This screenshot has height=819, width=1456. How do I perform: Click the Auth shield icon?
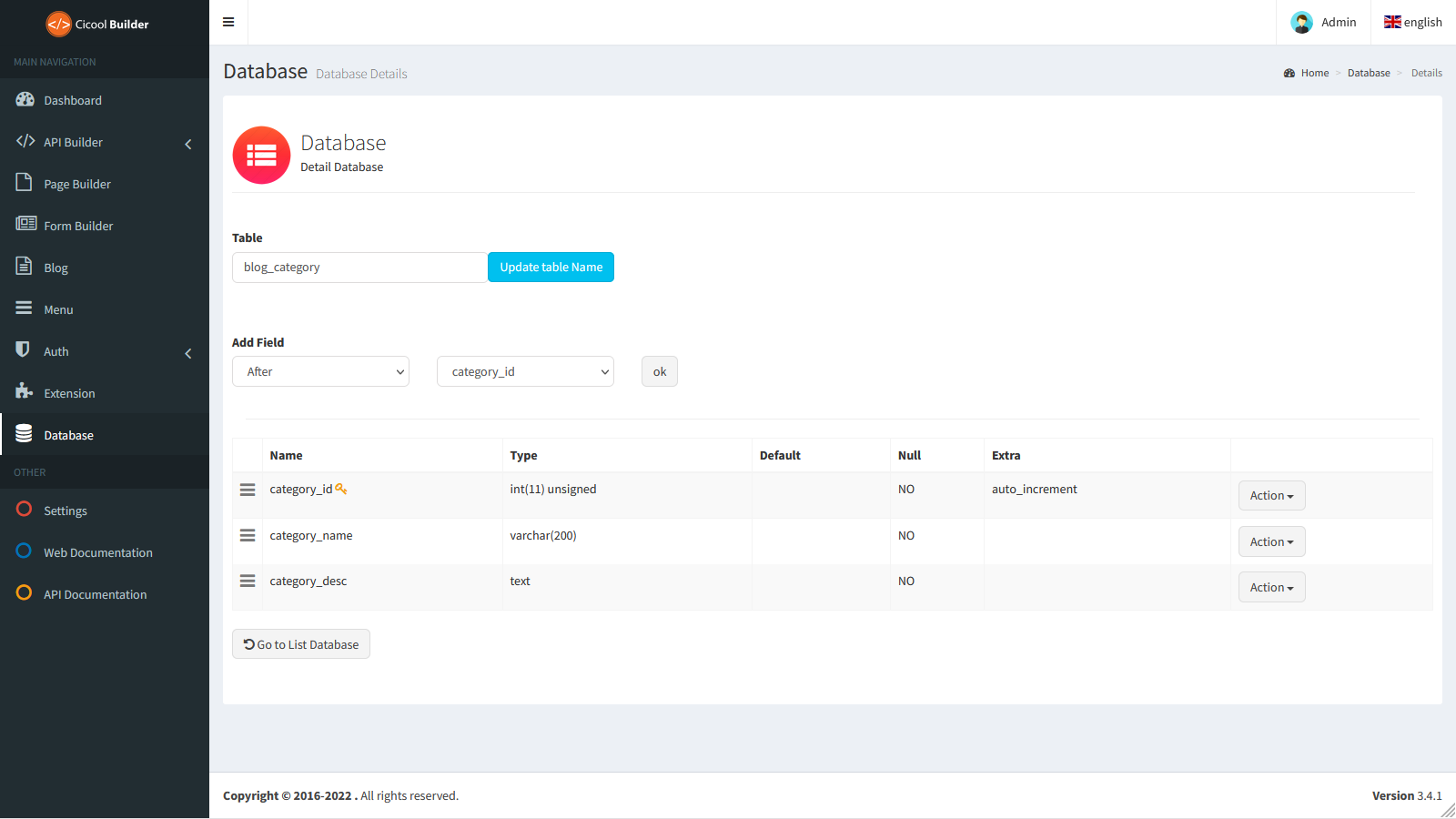click(23, 349)
